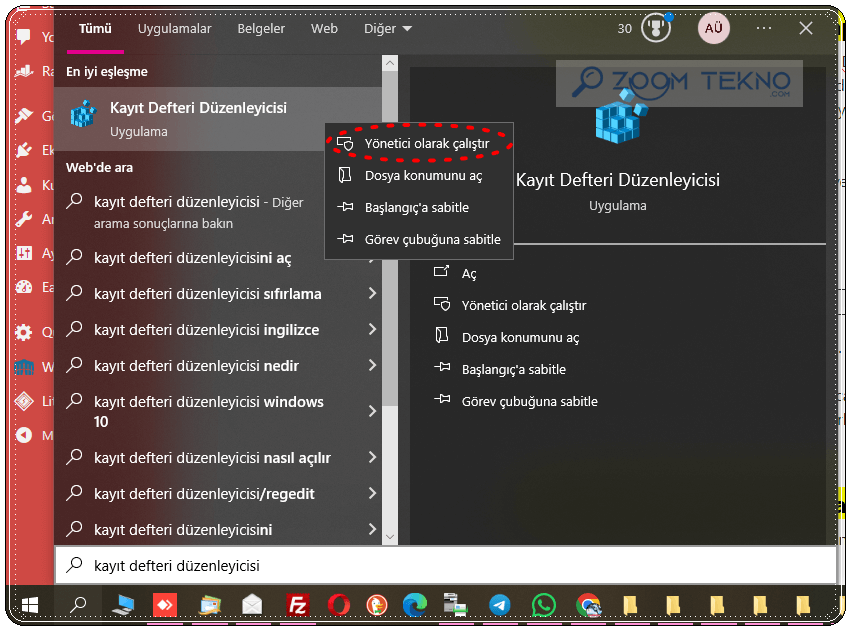Screen dimensions: 851x631
Task: Click Dosya konumunu aç in right pane
Action: 507,337
